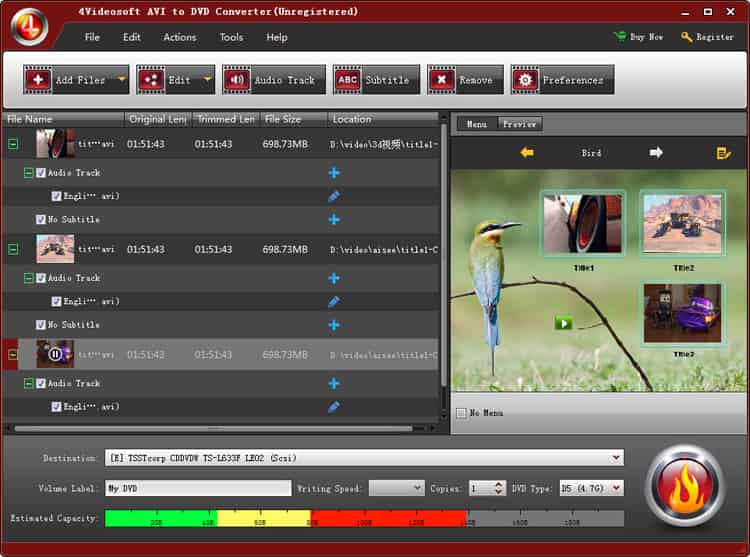Add subtitle to first video
Screen dimensions: 750x557
pos(334,219)
